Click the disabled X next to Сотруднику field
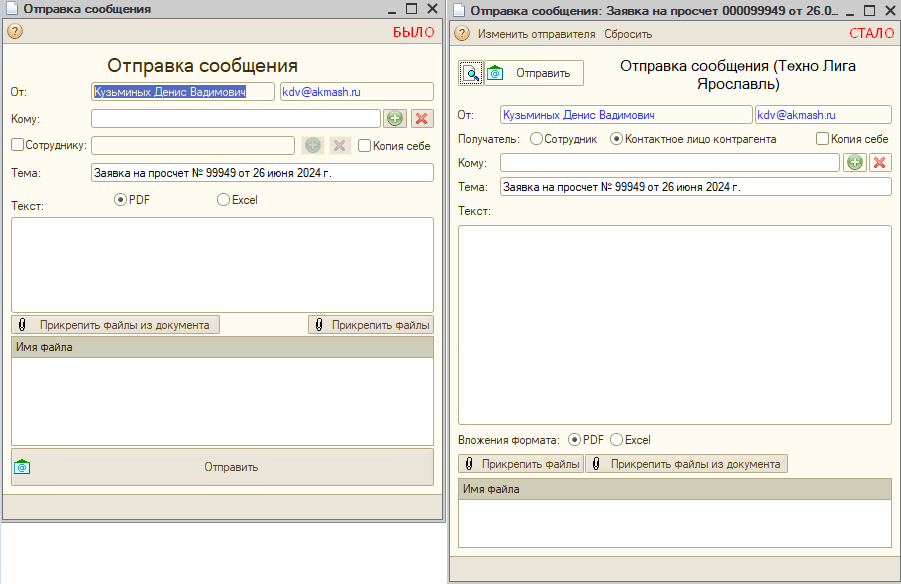The width and height of the screenshot is (901, 584). pos(340,145)
